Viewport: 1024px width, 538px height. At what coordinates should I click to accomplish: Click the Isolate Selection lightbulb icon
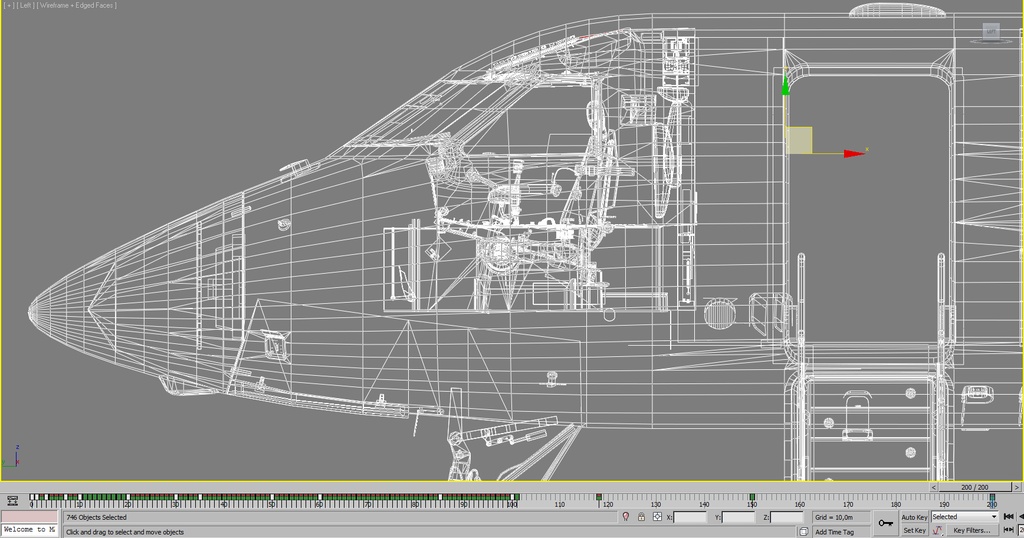pyautogui.click(x=626, y=517)
